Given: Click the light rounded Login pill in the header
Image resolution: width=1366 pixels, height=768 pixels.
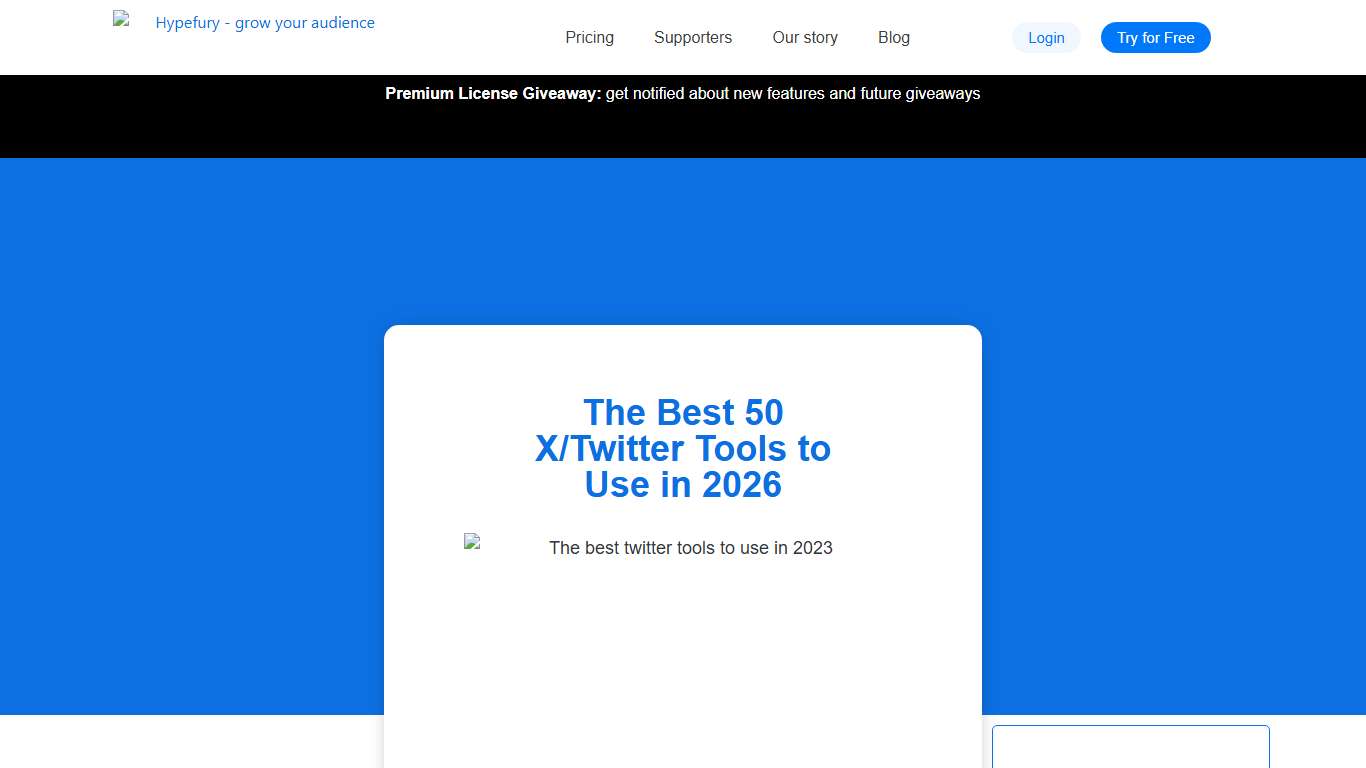Looking at the screenshot, I should click(1046, 37).
